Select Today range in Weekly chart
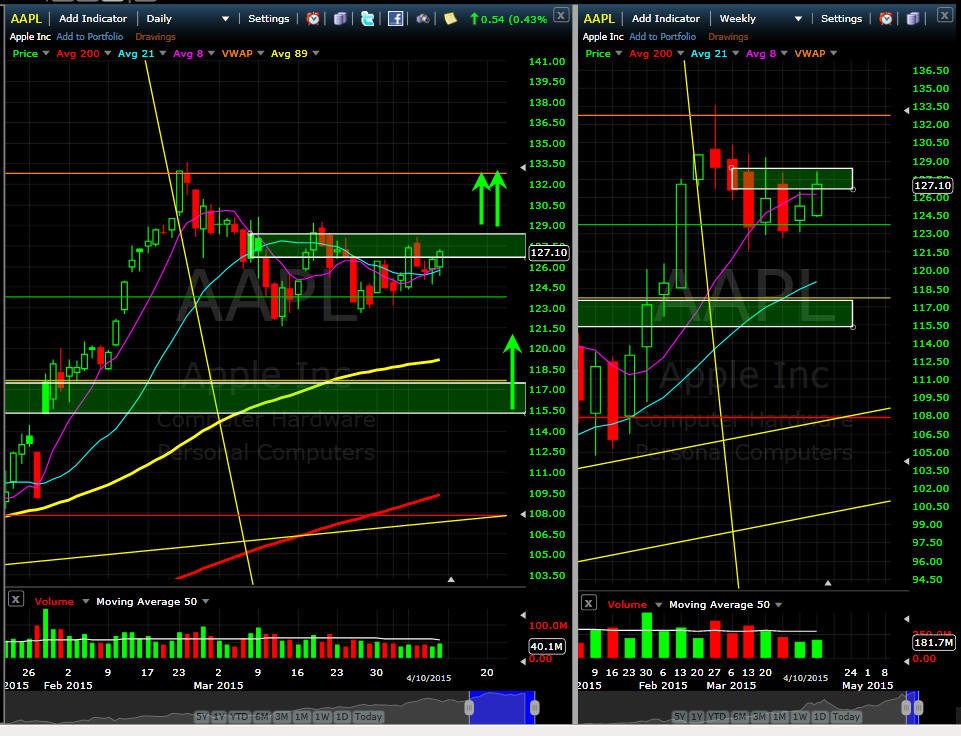Image resolution: width=961 pixels, height=736 pixels. [846, 716]
